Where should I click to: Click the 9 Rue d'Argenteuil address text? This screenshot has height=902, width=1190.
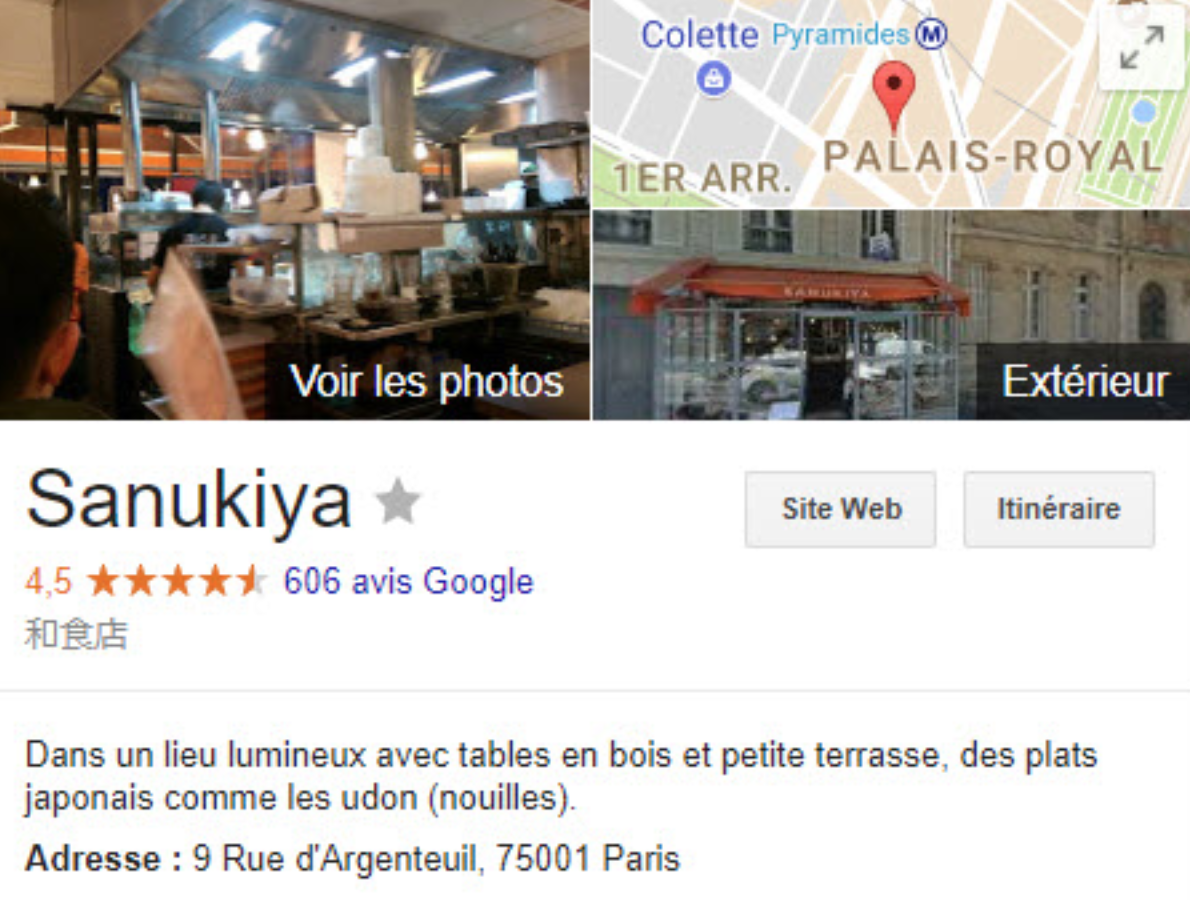pyautogui.click(x=436, y=859)
